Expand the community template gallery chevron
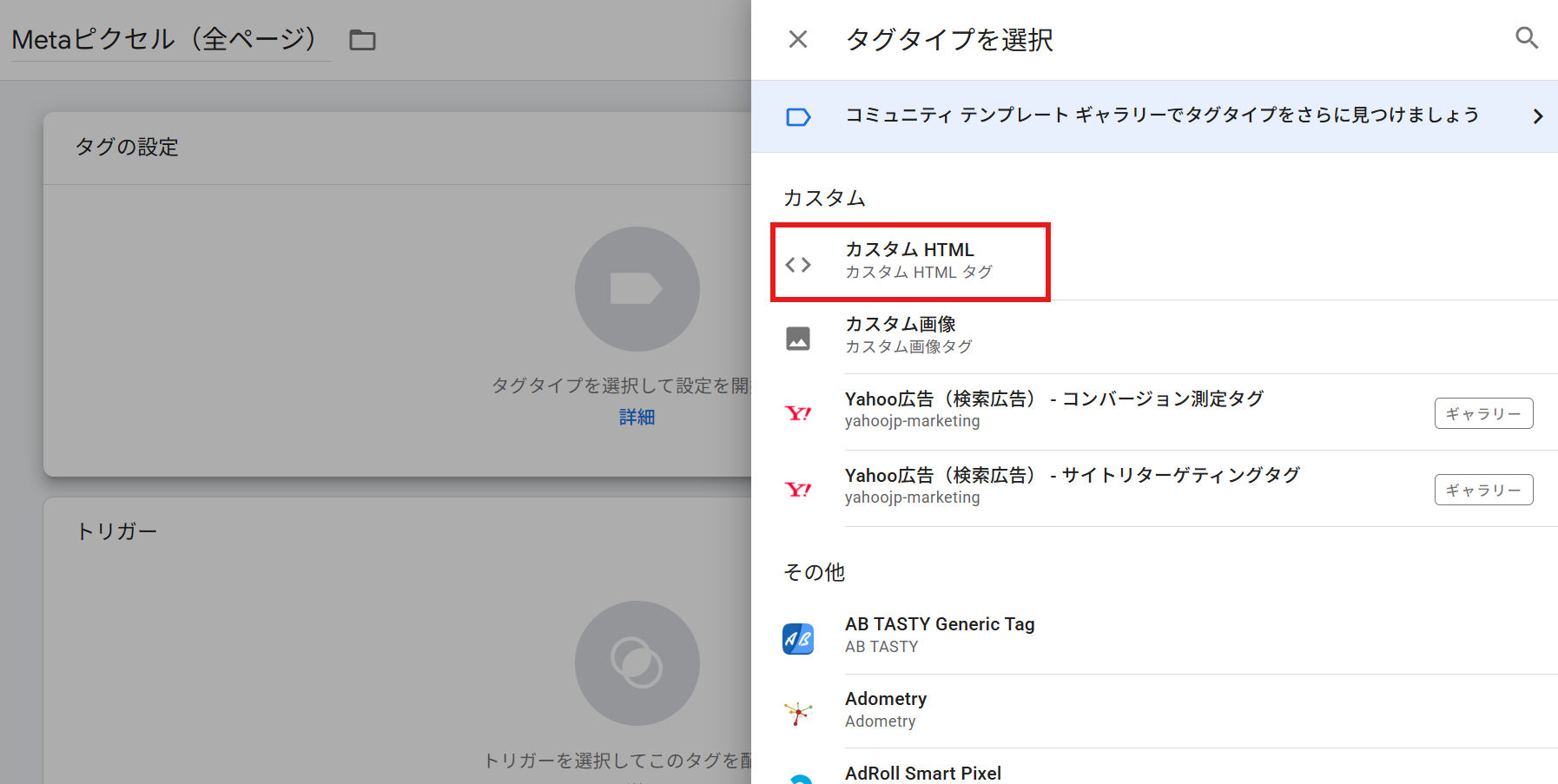The image size is (1558, 784). [x=1537, y=116]
